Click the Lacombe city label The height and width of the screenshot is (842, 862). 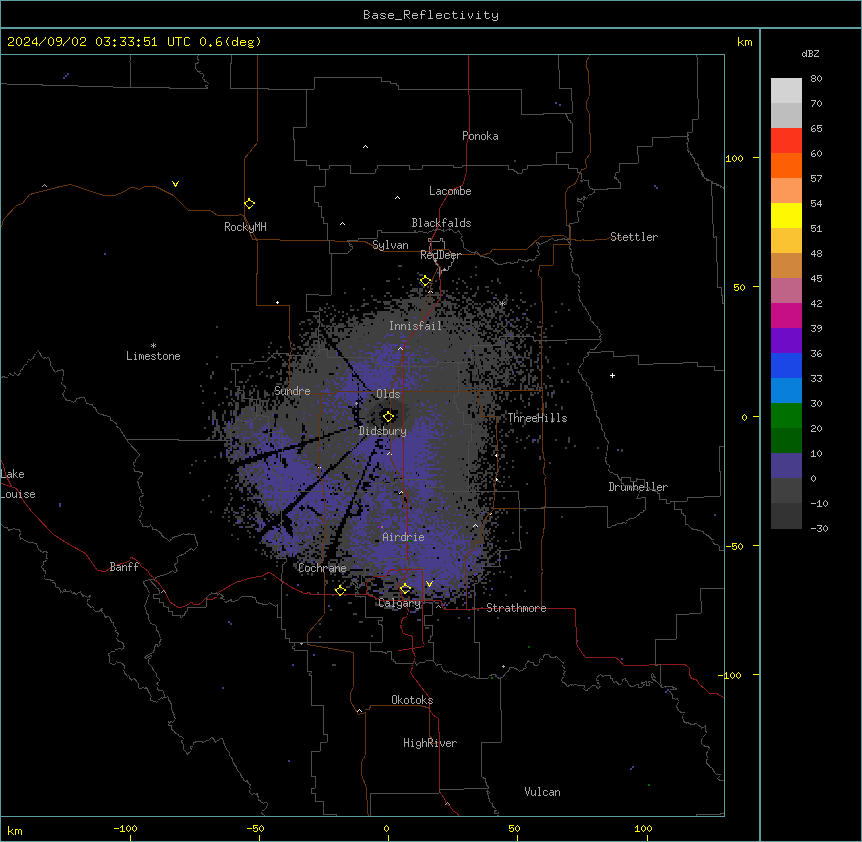[450, 191]
